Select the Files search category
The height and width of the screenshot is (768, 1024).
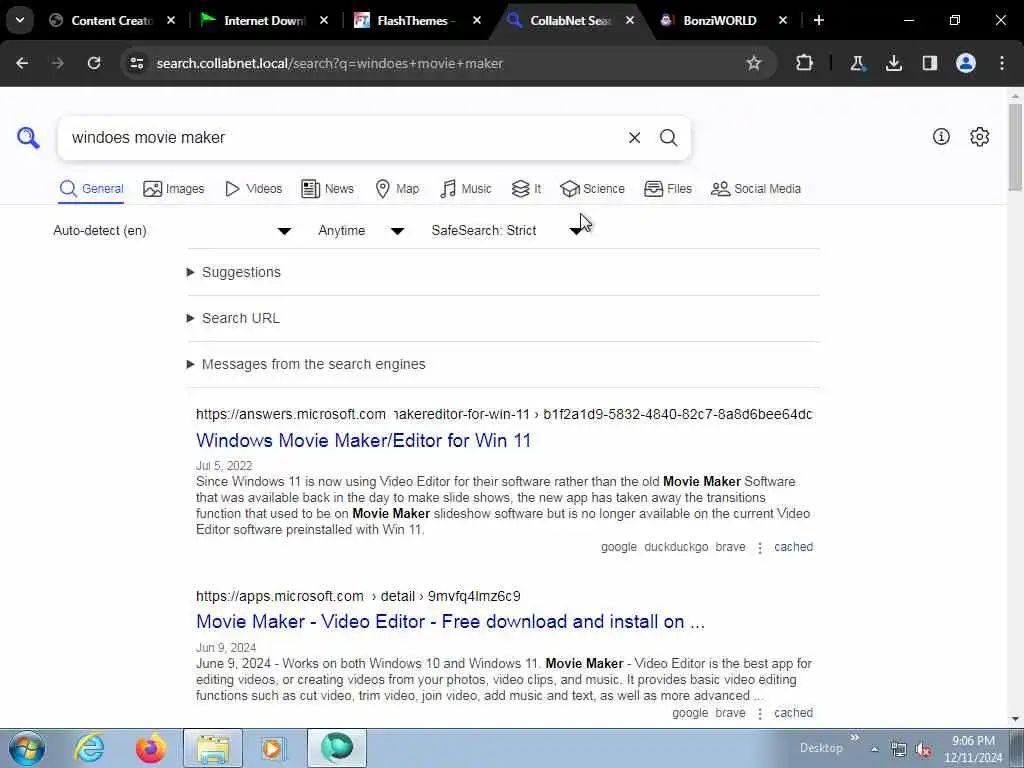[667, 189]
